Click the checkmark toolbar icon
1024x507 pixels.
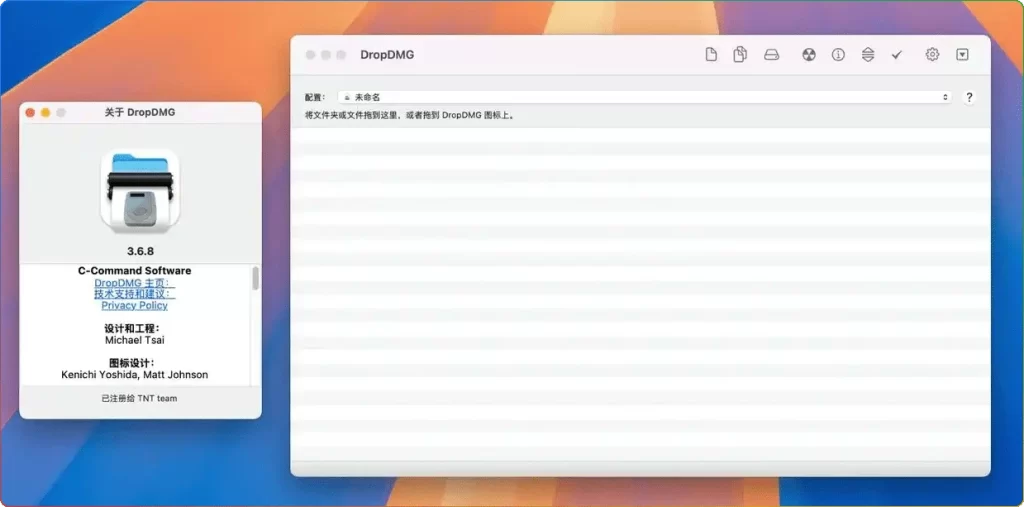(x=897, y=55)
